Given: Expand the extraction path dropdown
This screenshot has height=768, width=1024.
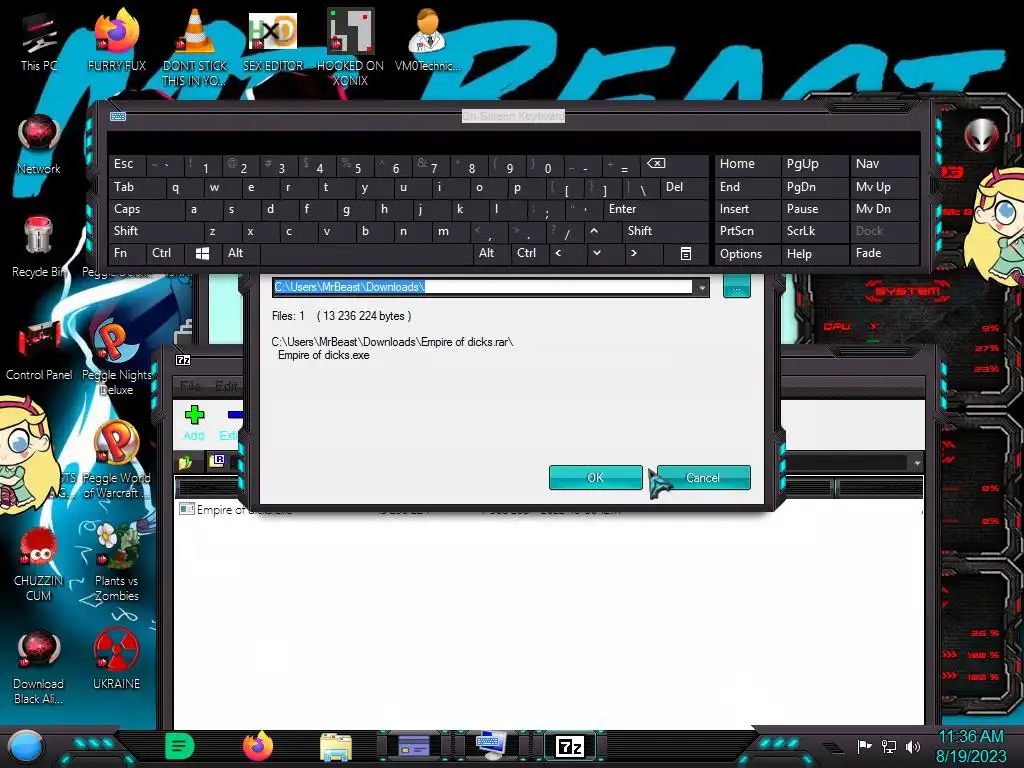Looking at the screenshot, I should (701, 287).
